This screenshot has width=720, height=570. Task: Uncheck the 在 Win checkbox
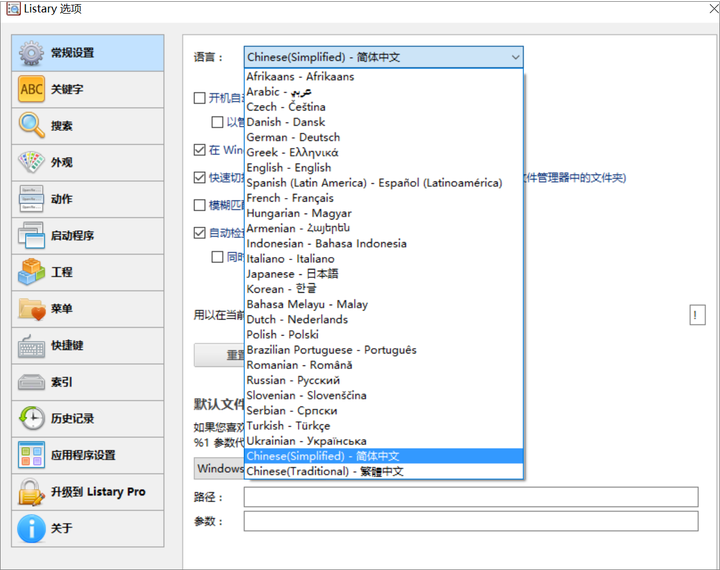pos(199,150)
